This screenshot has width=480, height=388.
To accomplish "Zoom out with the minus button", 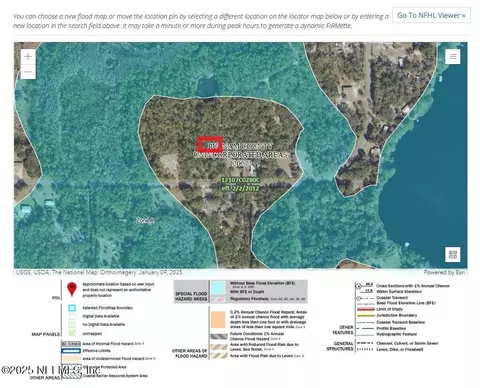I will click(x=28, y=72).
